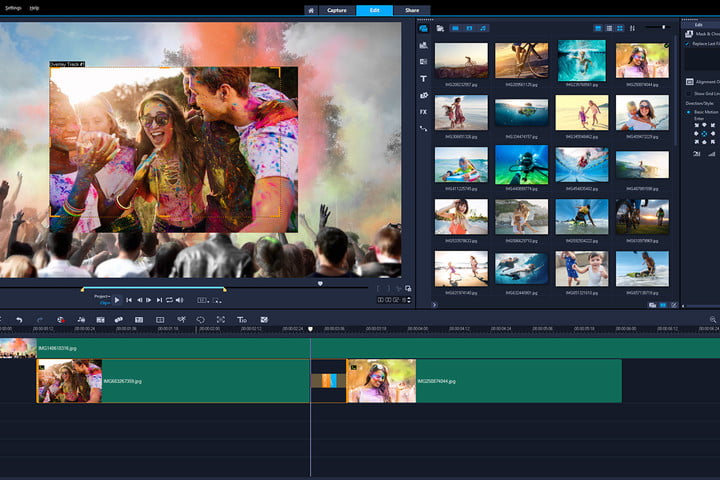Click the Multi-Camera editor icon
The width and height of the screenshot is (720, 480).
[x=182, y=320]
